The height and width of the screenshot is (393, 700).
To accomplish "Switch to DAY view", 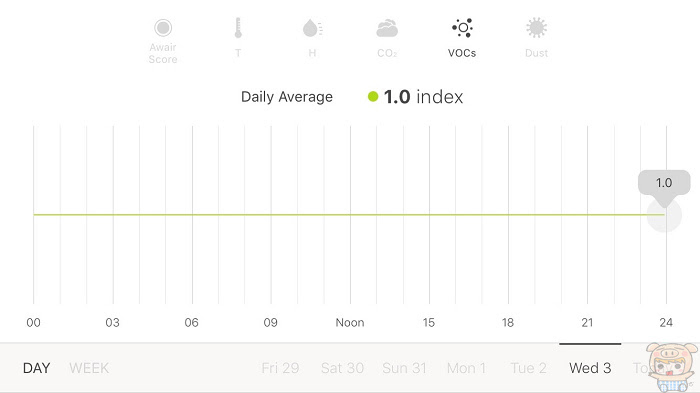I will click(x=37, y=368).
